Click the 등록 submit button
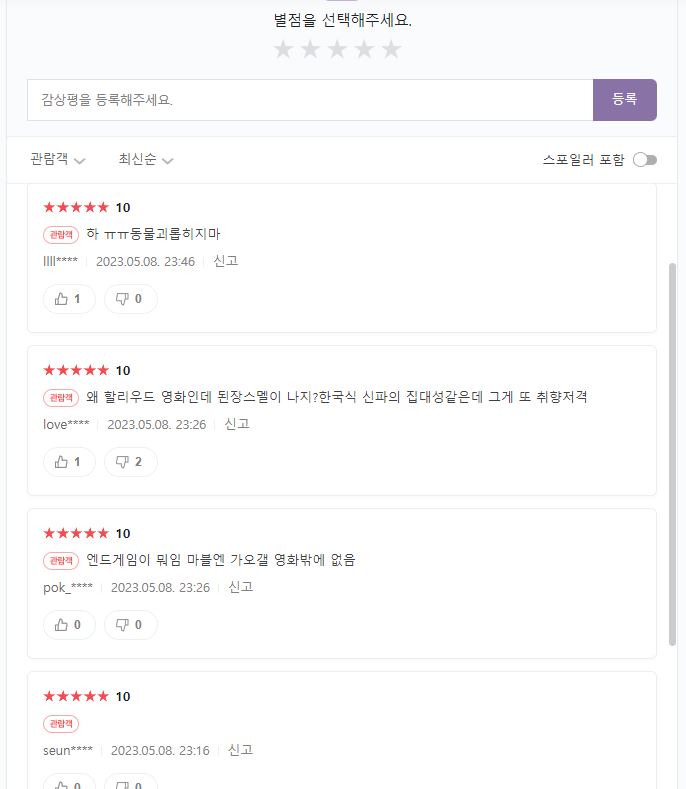The height and width of the screenshot is (789, 686). click(x=625, y=100)
